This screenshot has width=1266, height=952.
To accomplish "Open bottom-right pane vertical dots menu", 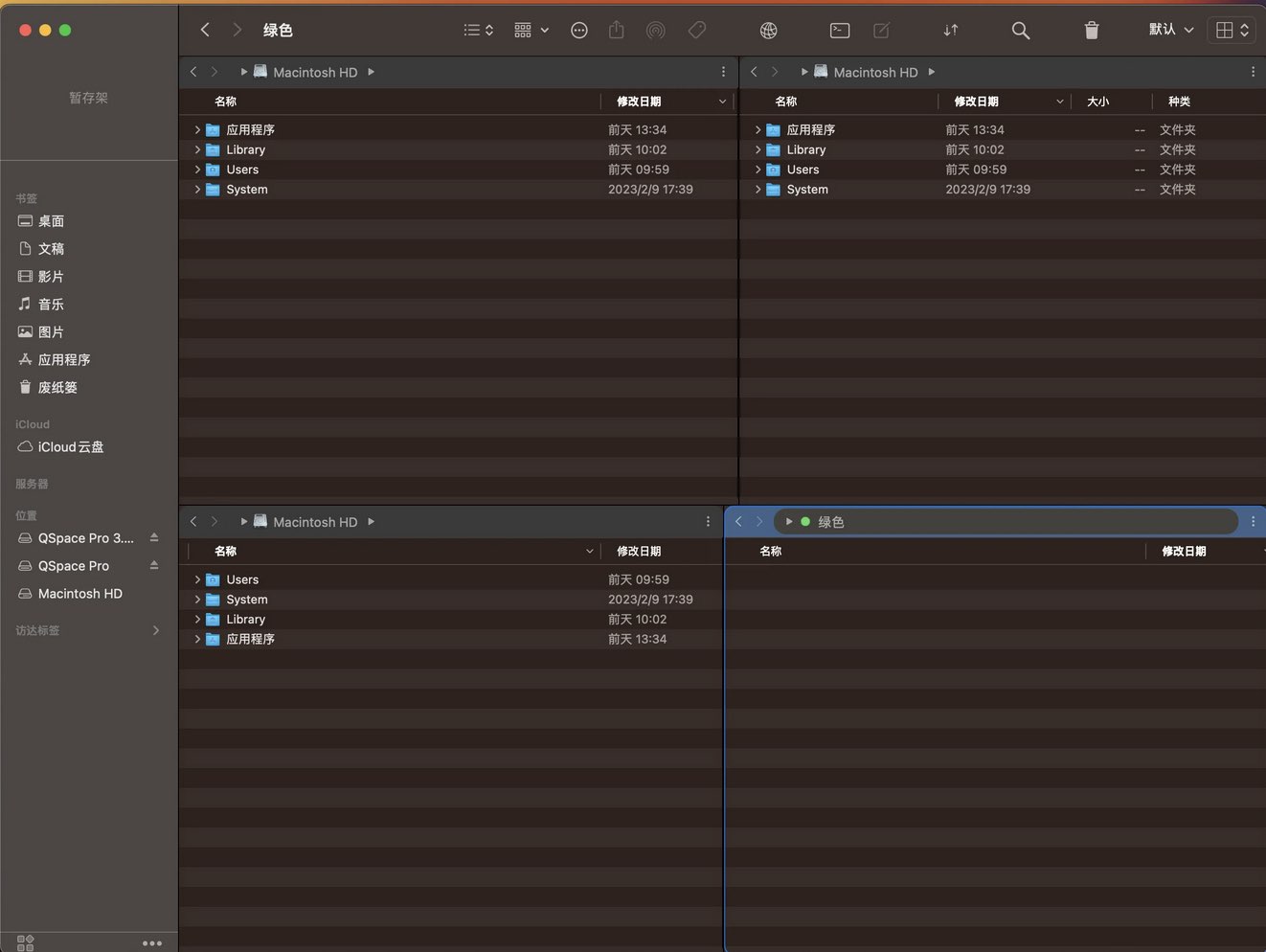I will (x=1253, y=521).
